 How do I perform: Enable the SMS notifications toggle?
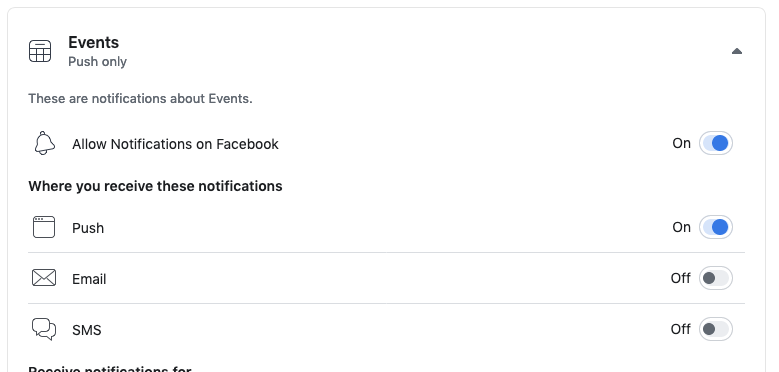(715, 329)
